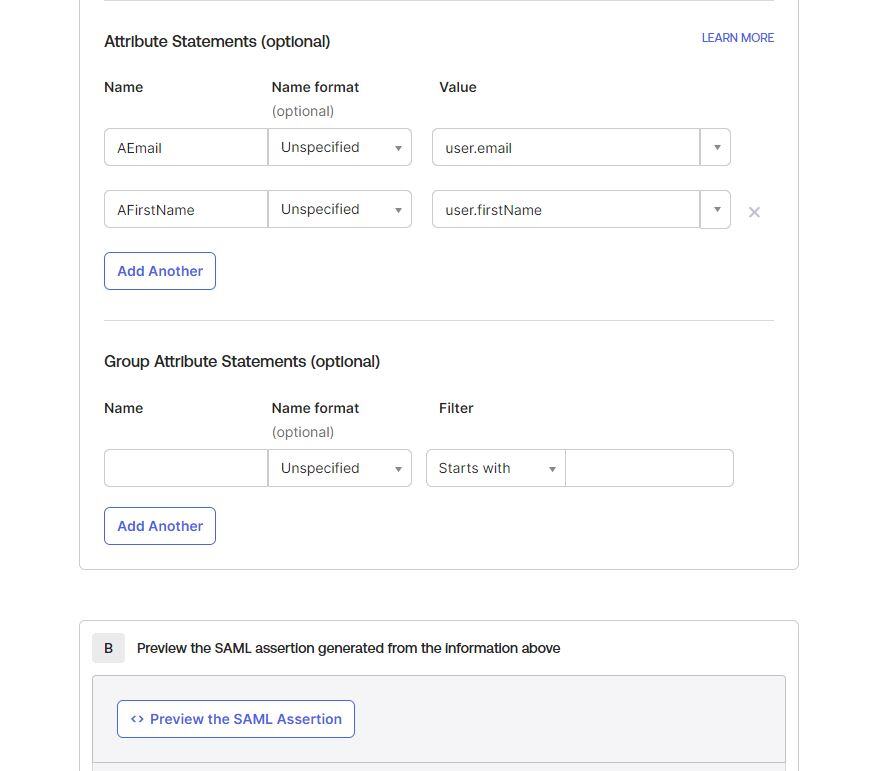
Task: Open the LEARN MORE link
Action: 737,38
